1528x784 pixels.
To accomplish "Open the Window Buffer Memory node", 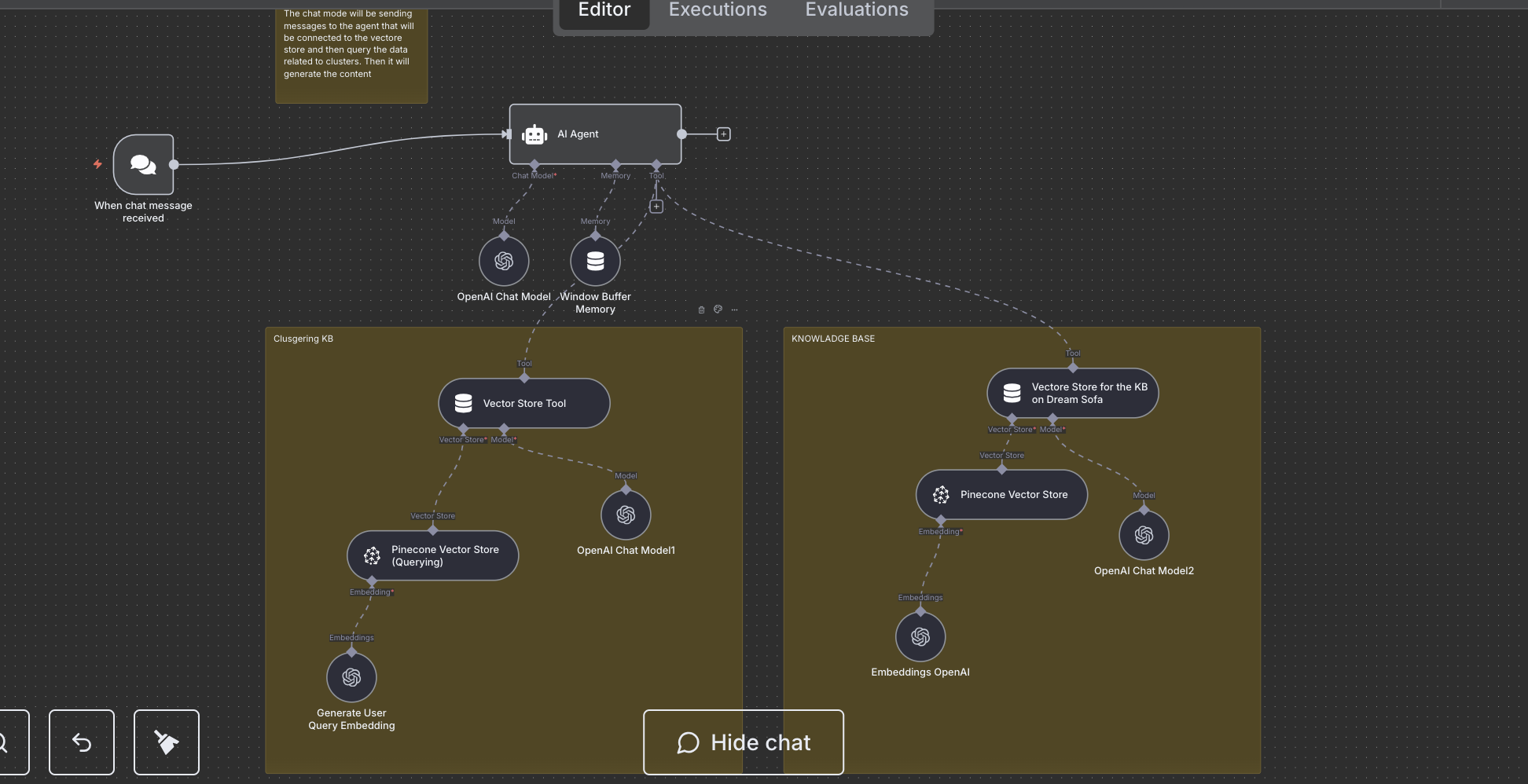I will click(x=595, y=260).
